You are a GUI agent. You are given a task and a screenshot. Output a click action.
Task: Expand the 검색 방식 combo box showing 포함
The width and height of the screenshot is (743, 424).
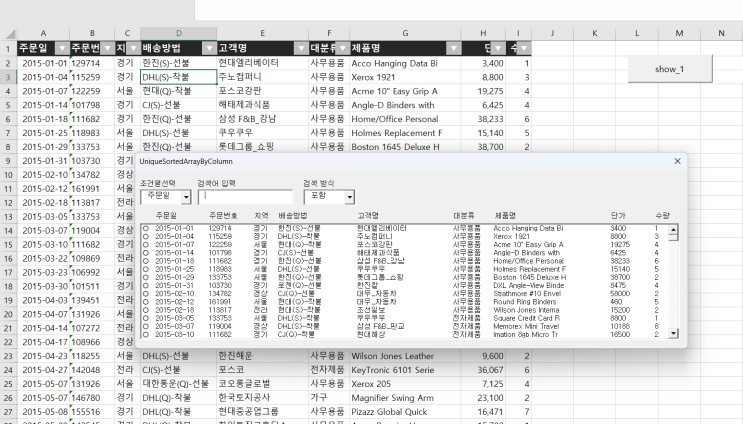[350, 197]
